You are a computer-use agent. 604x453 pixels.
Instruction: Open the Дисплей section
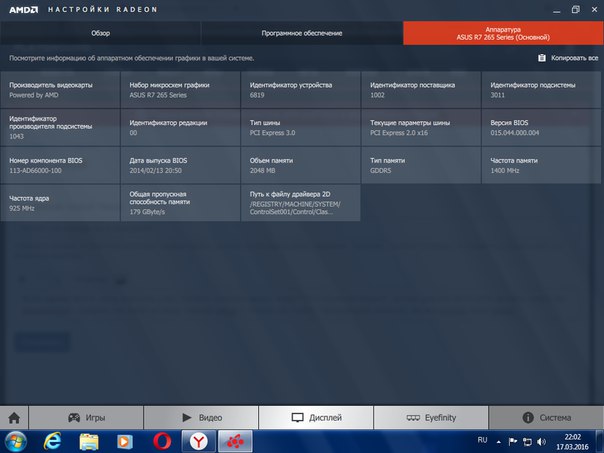(316, 418)
